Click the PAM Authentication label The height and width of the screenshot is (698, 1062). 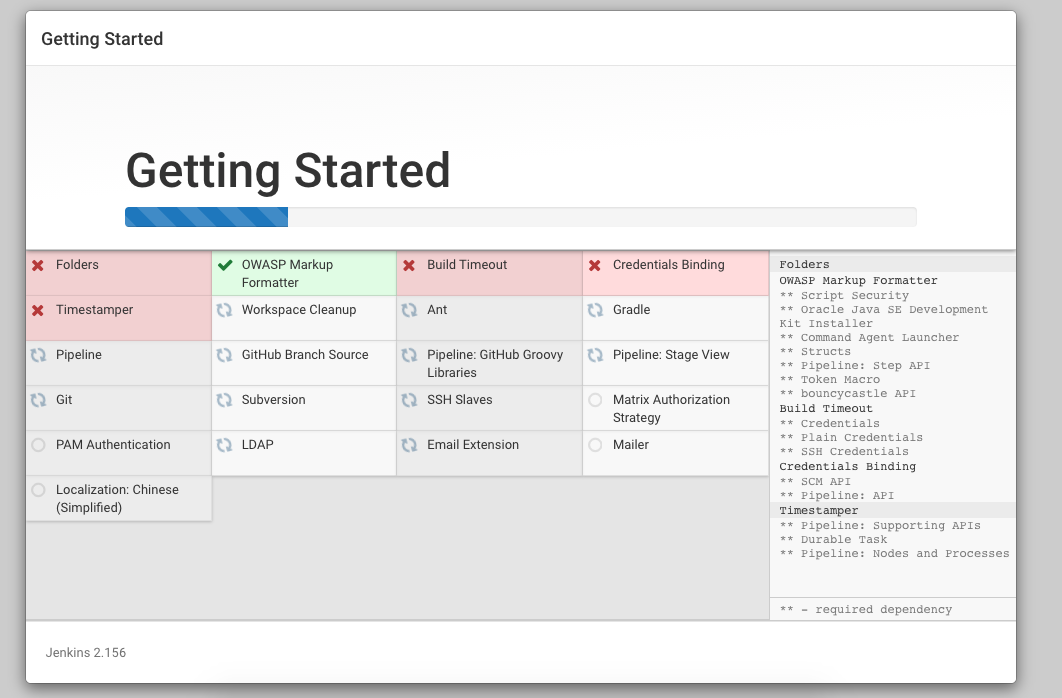click(x=113, y=445)
